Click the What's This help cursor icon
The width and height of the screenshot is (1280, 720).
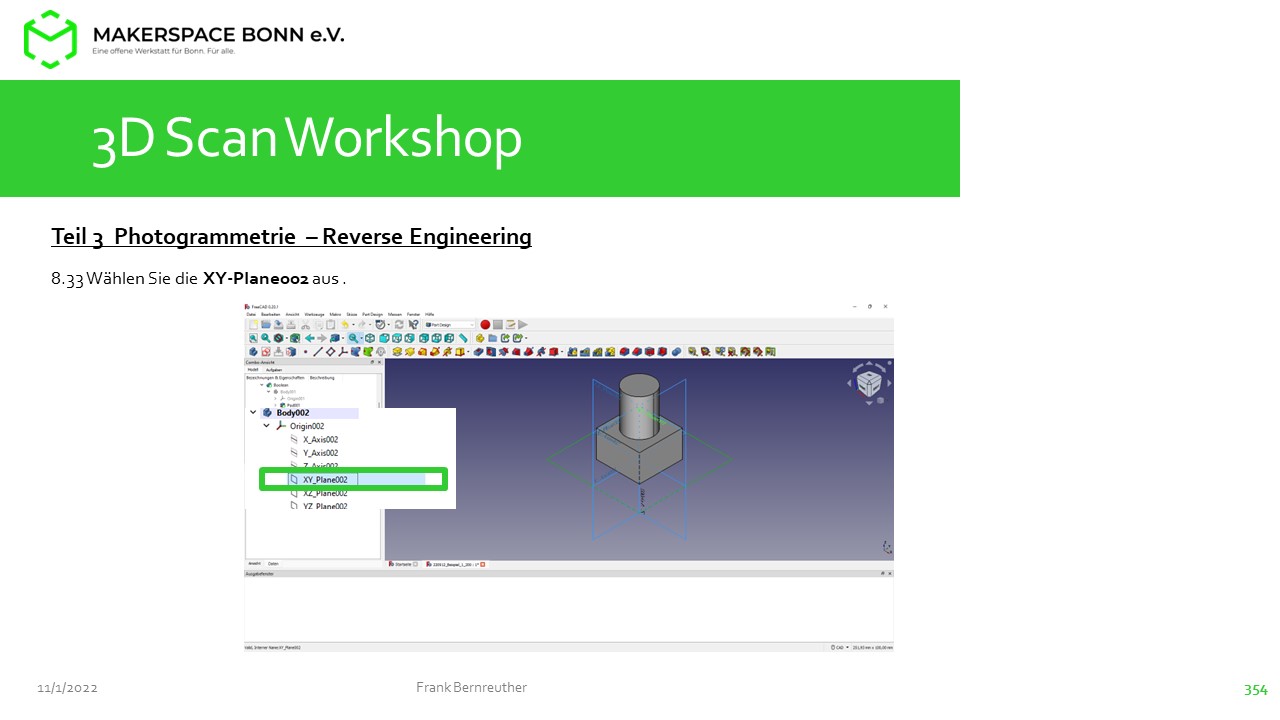coord(413,325)
